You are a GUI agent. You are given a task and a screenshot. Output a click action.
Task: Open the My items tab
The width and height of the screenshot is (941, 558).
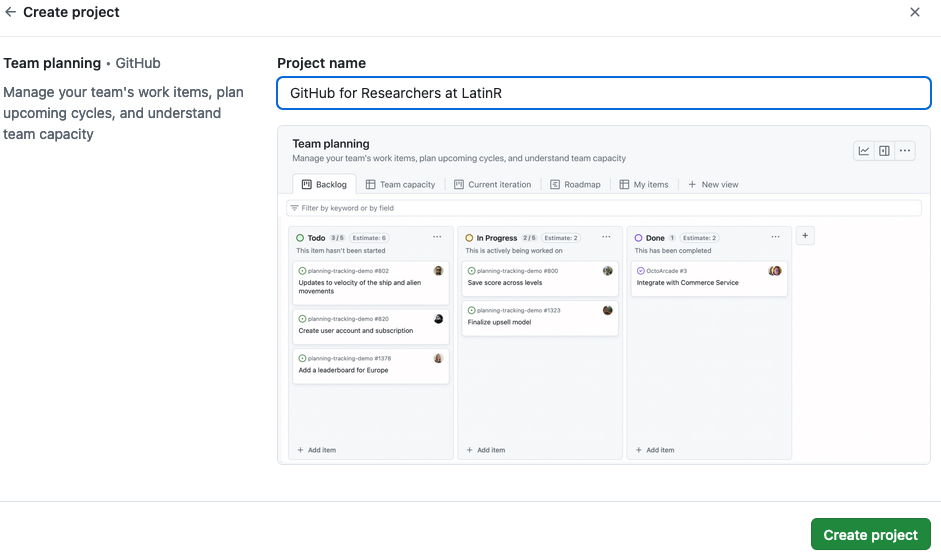coord(644,185)
